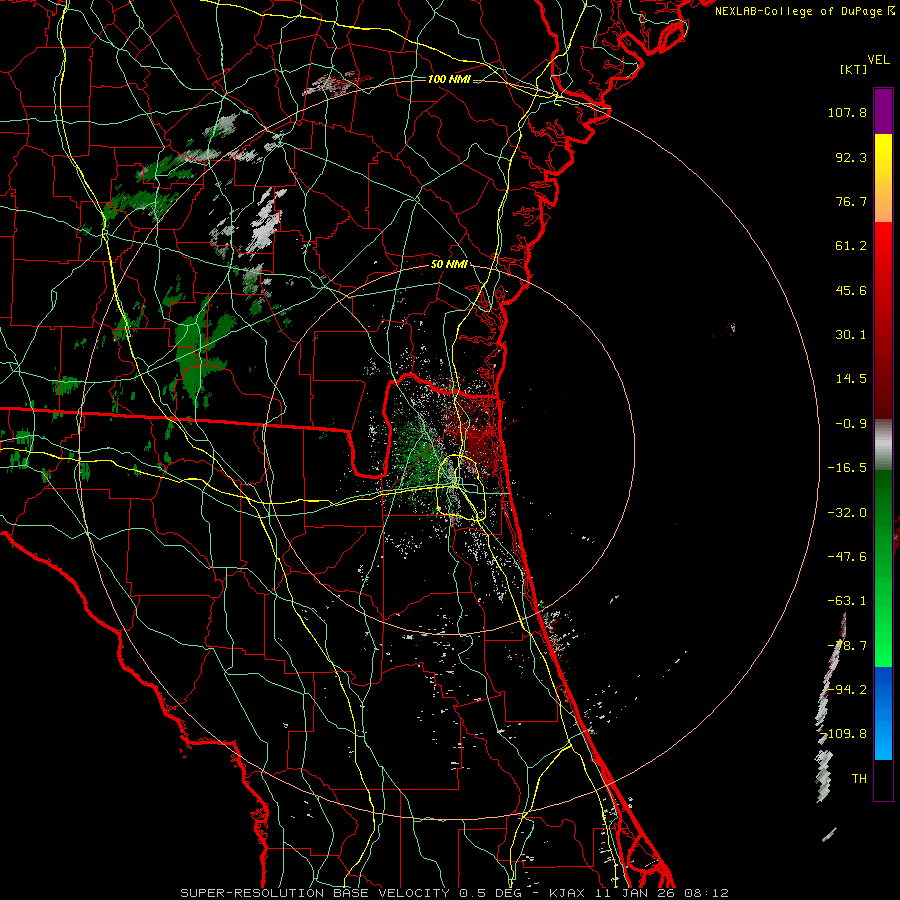The width and height of the screenshot is (900, 900).
Task: Click the -47.6 value on velocity scale
Action: pos(847,557)
